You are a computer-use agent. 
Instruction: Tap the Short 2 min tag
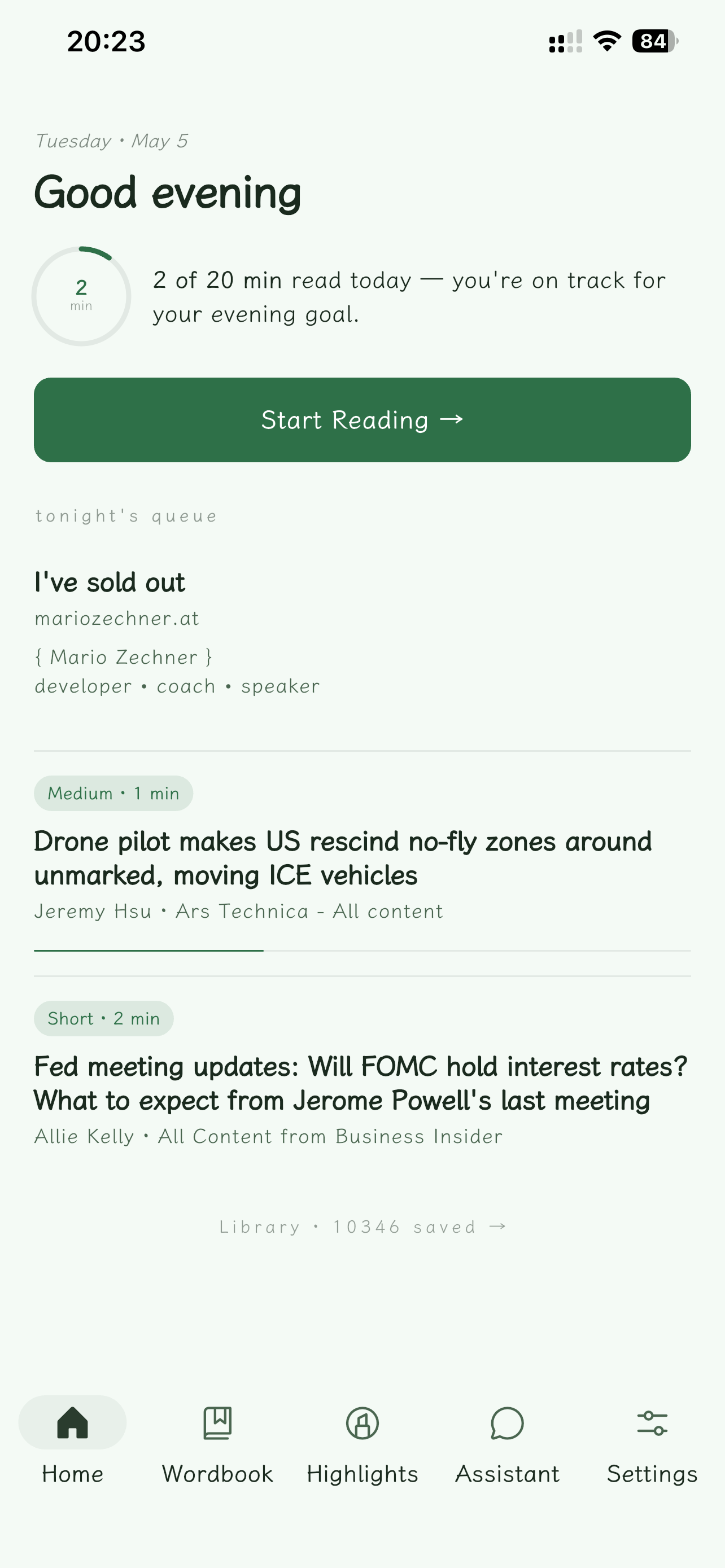pyautogui.click(x=103, y=1018)
